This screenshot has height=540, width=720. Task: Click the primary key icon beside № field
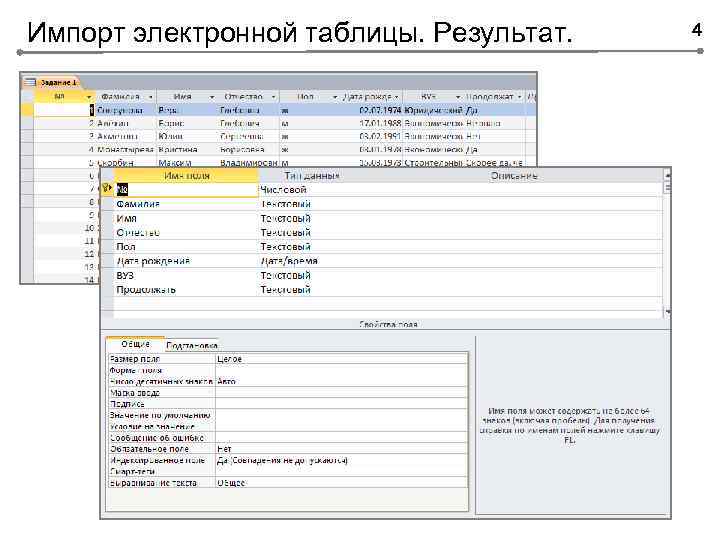tap(107, 188)
